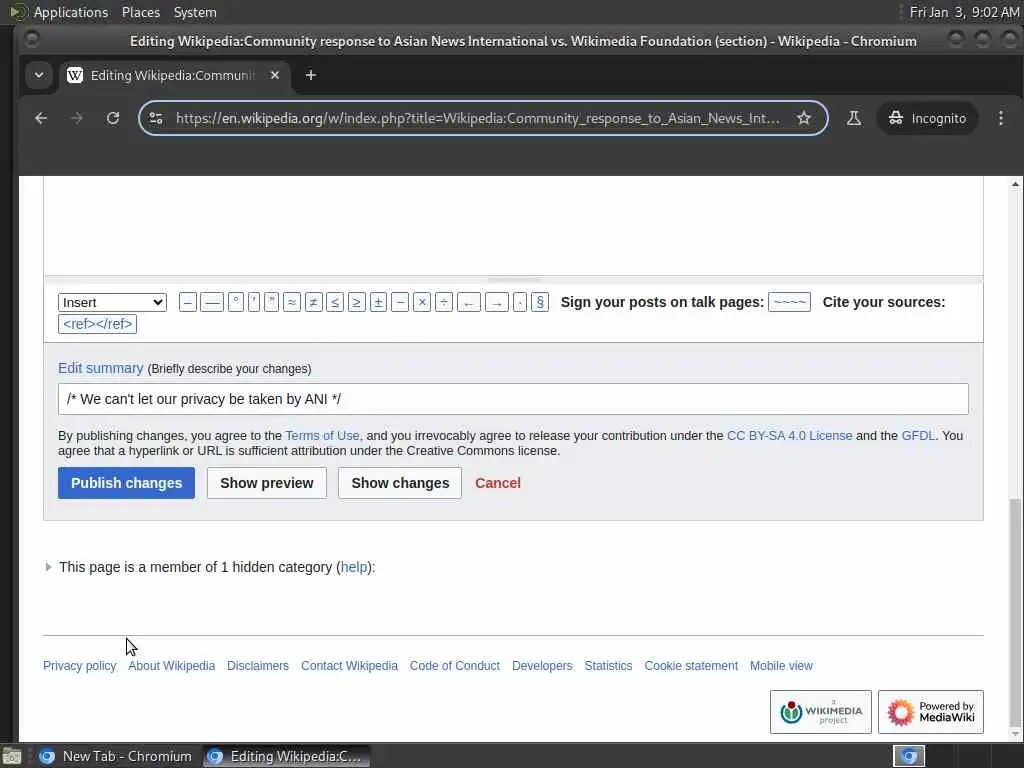This screenshot has height=768, width=1024.
Task: Click into the Edit summary field
Action: click(513, 399)
